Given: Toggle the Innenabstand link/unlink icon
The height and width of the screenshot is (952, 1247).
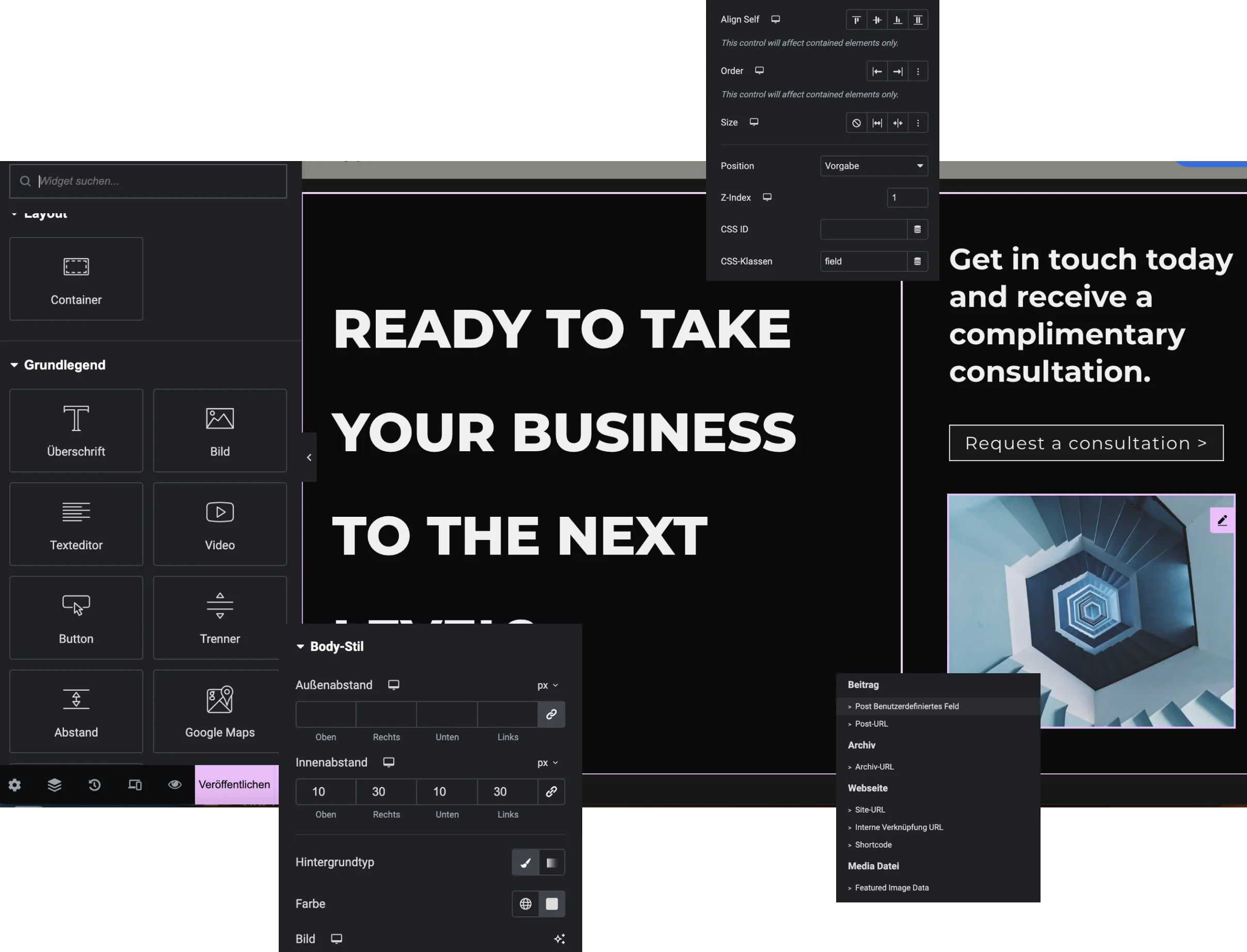Looking at the screenshot, I should pos(551,791).
